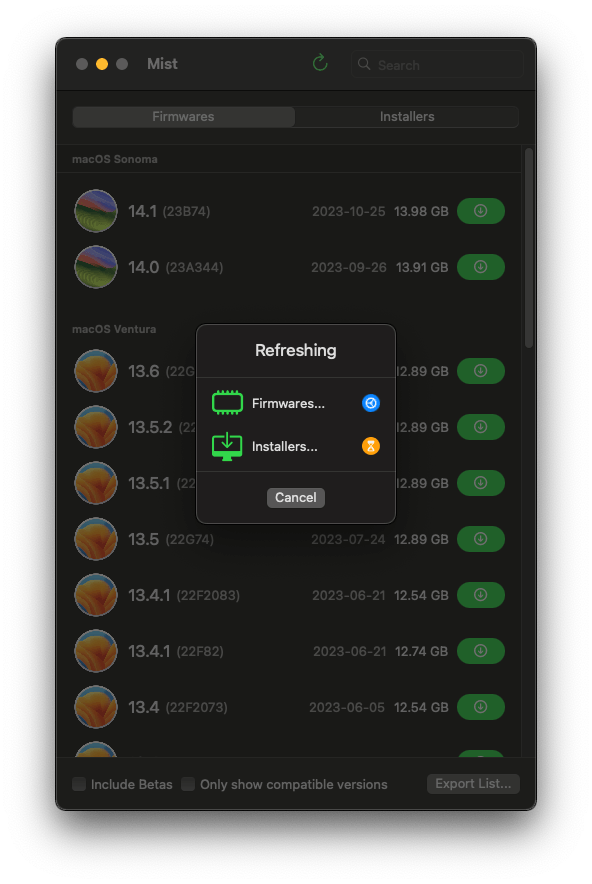Download the 13.6 Ventura firmware
This screenshot has width=592, height=884.
point(480,371)
